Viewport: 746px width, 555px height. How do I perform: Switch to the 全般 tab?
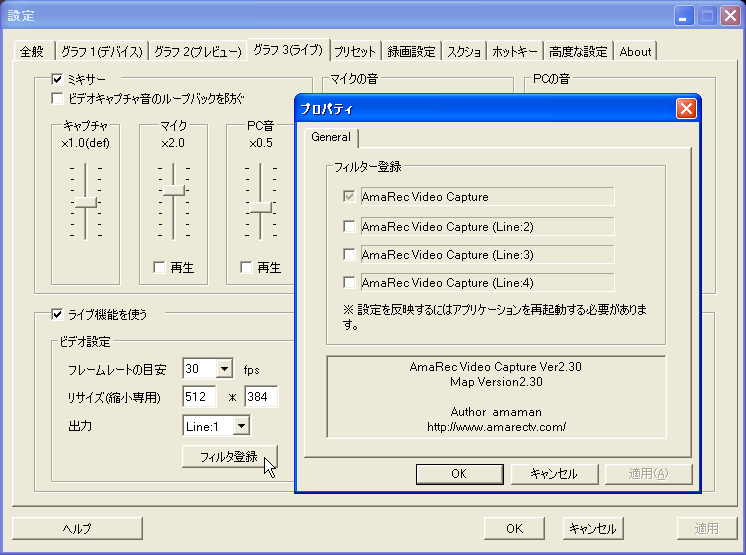click(x=32, y=51)
